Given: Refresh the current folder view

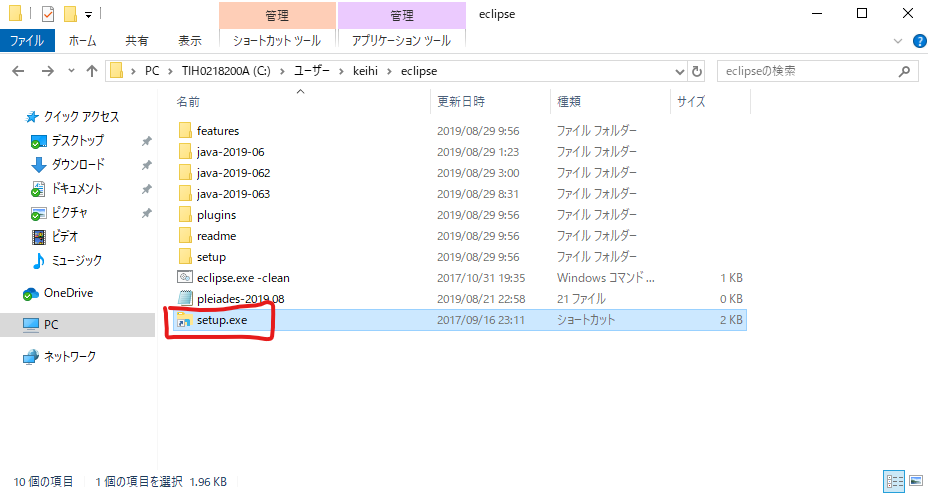Looking at the screenshot, I should point(697,71).
